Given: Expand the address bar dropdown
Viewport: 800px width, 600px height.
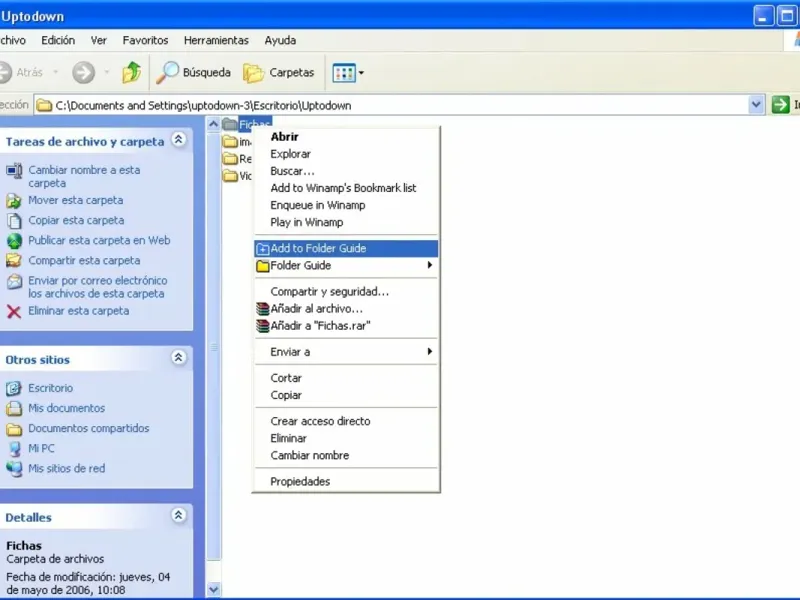Looking at the screenshot, I should (756, 105).
